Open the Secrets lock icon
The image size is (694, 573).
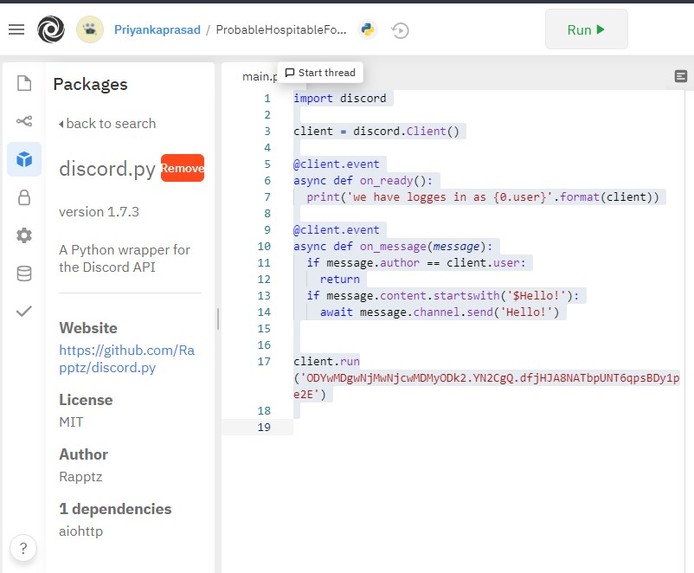pos(24,197)
